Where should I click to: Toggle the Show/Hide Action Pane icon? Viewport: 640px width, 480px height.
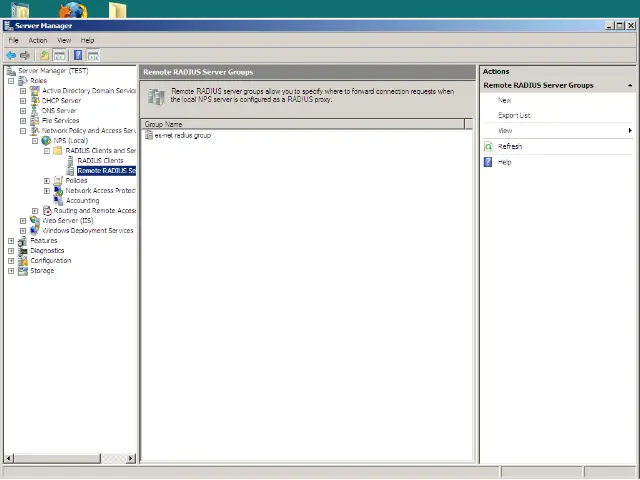click(x=93, y=55)
